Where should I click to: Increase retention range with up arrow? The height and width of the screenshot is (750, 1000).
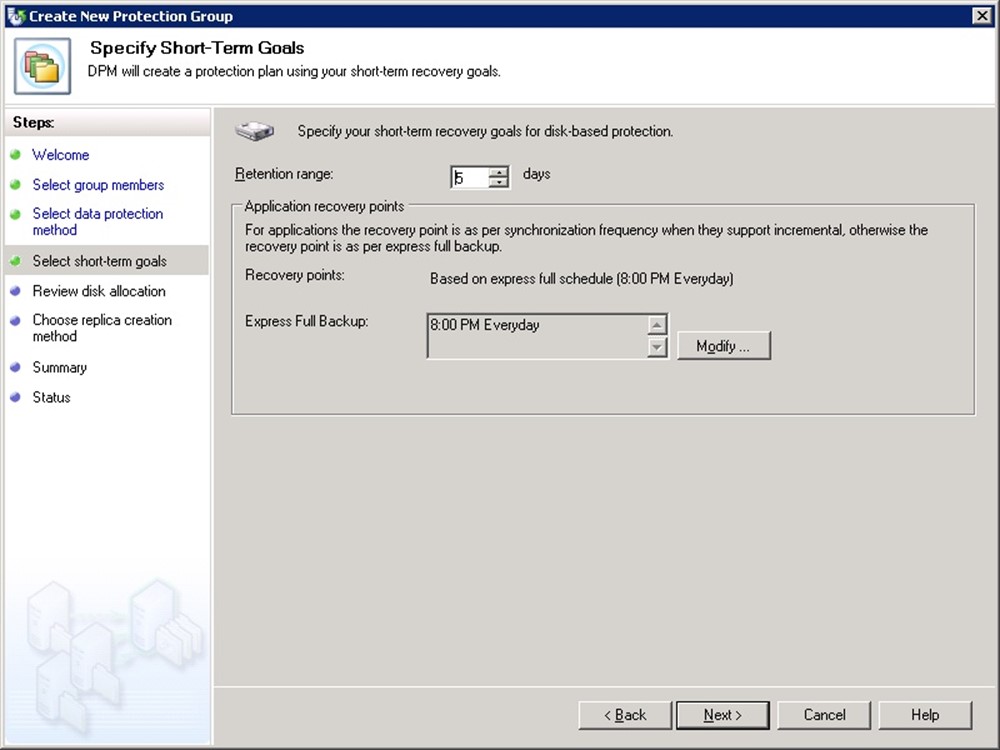click(498, 172)
